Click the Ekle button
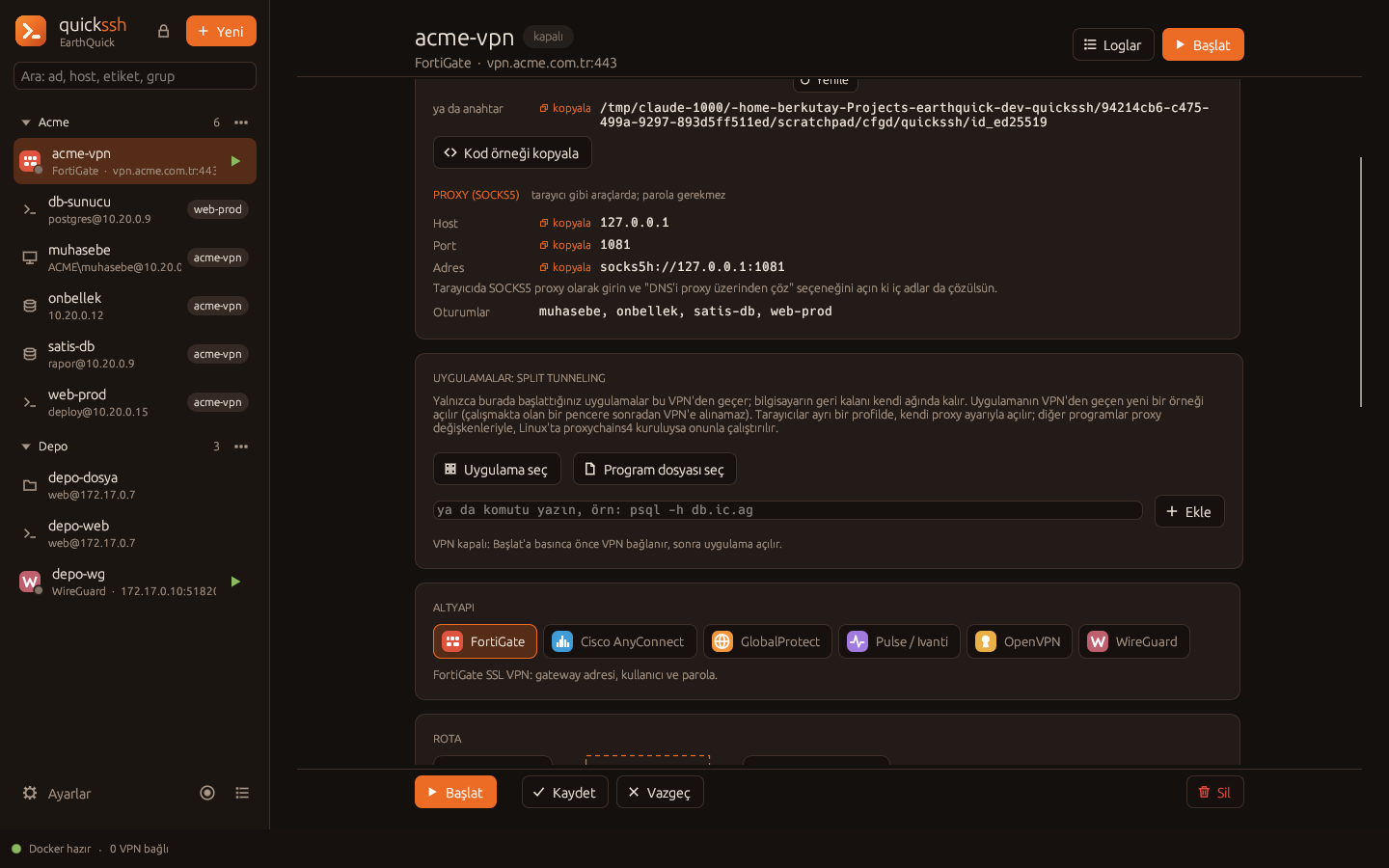The image size is (1389, 868). pyautogui.click(x=1189, y=511)
